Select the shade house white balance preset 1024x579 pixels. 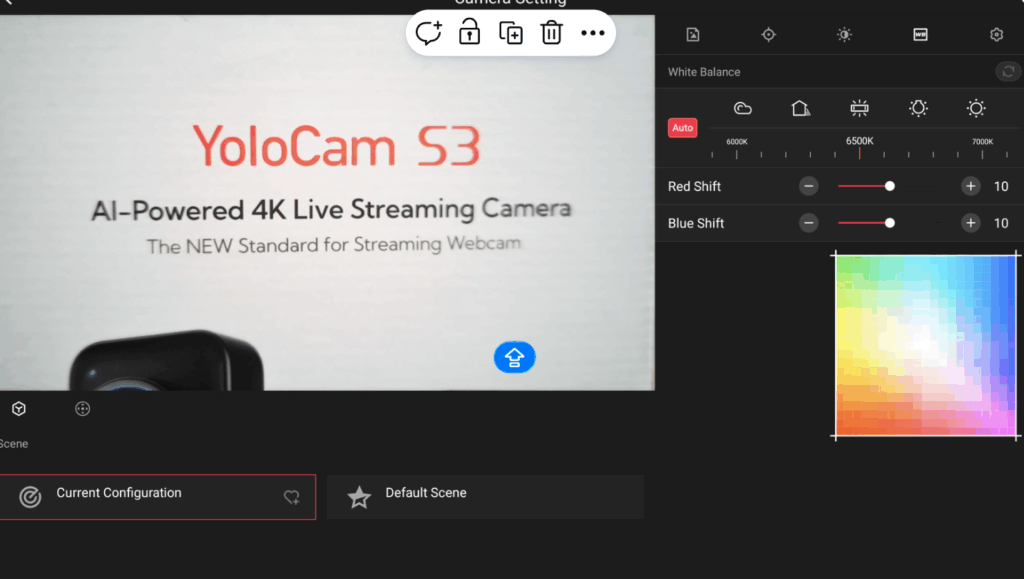pos(801,108)
